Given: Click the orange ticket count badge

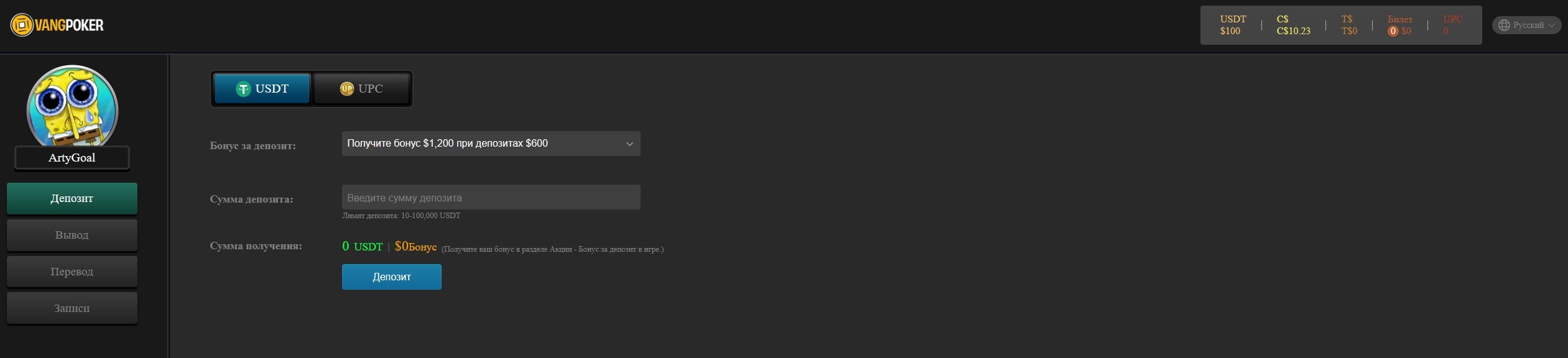Looking at the screenshot, I should (x=1393, y=31).
